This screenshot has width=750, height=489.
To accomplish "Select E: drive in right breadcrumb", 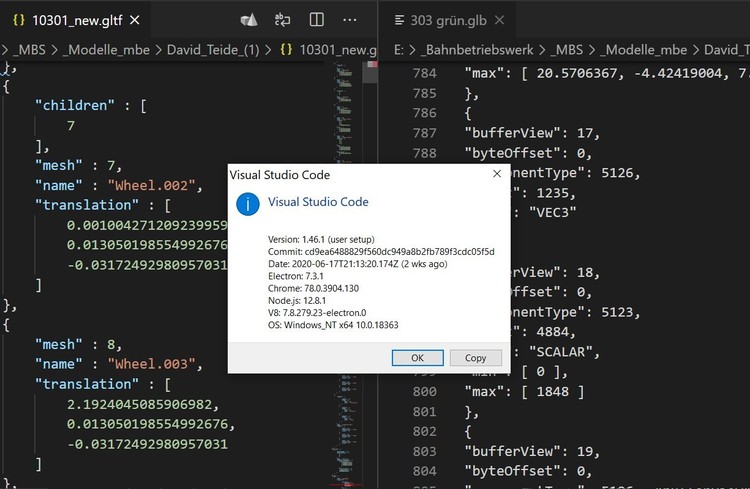I will (399, 50).
